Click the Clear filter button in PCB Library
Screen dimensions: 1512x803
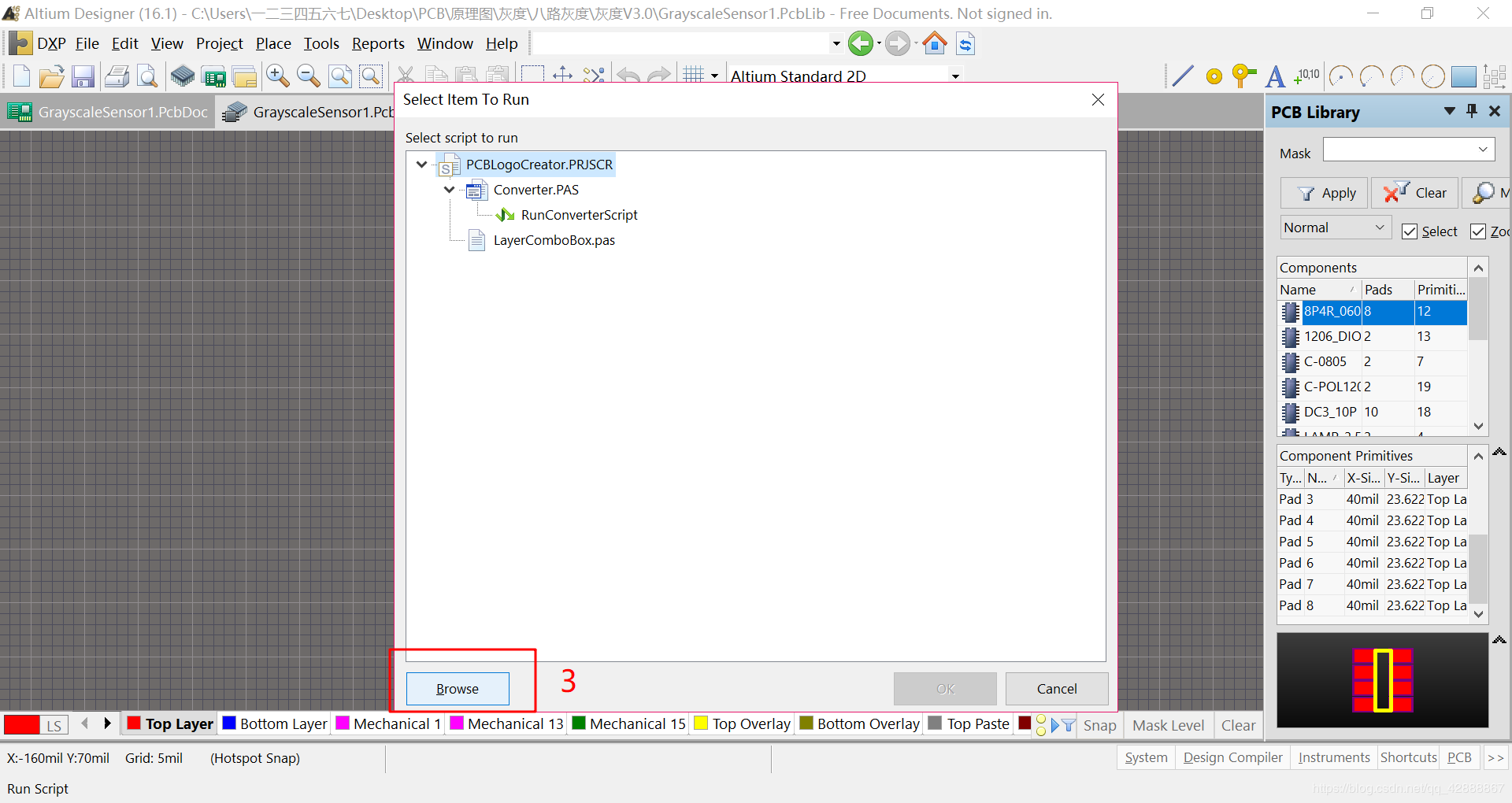[x=1415, y=193]
